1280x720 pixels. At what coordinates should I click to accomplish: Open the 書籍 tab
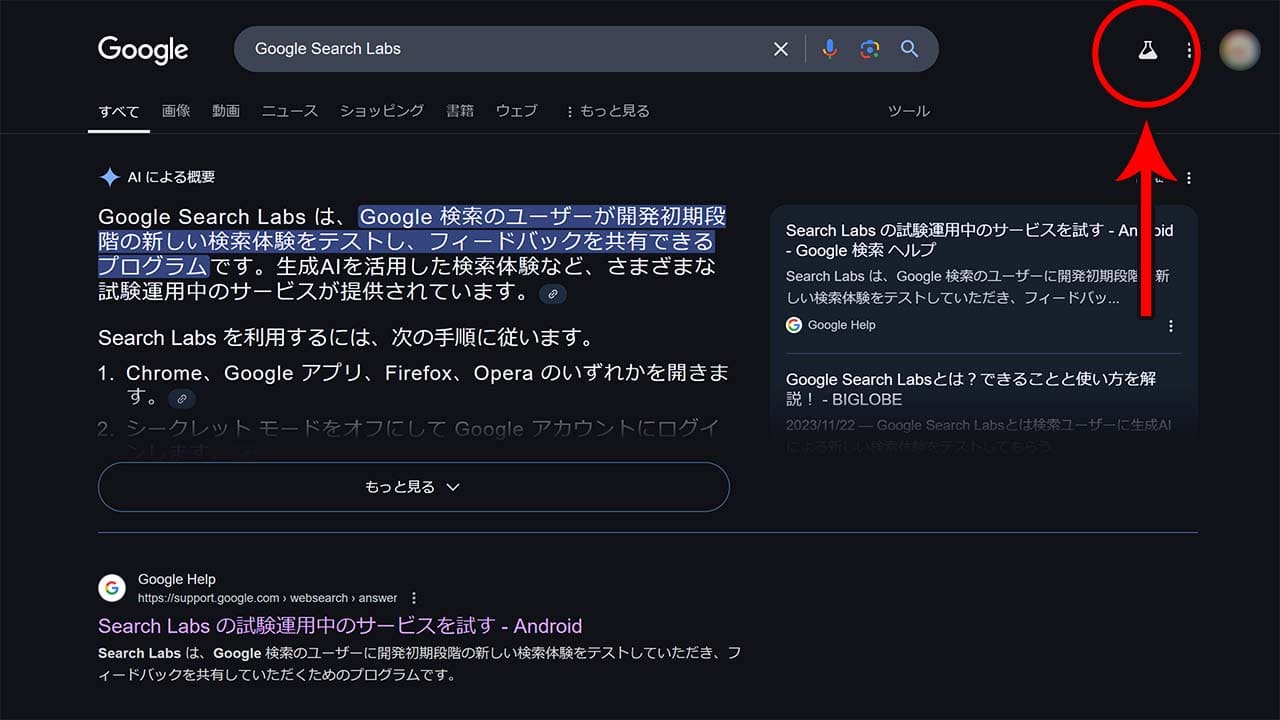point(460,111)
